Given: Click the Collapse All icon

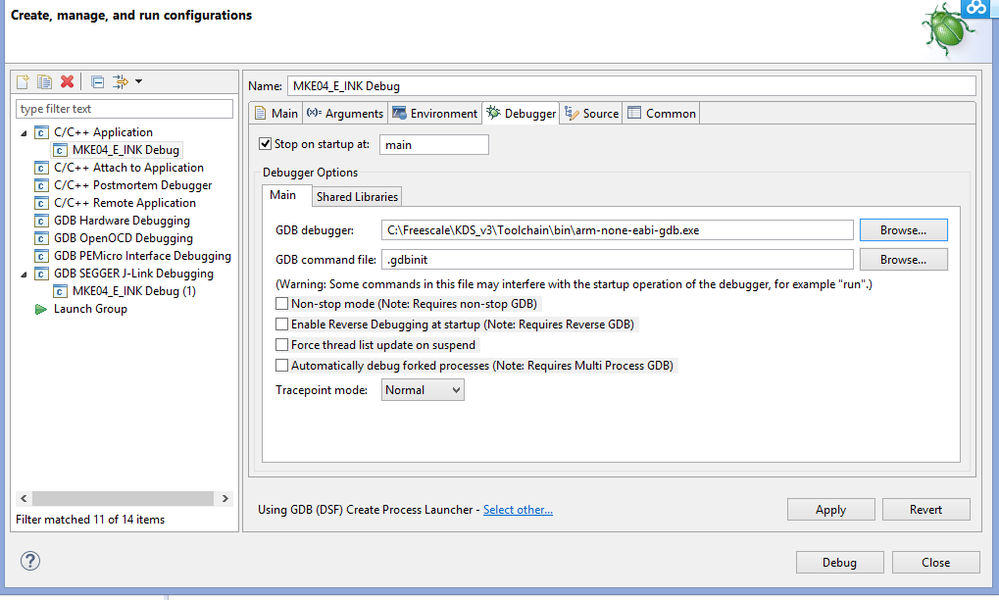Looking at the screenshot, I should click(97, 82).
